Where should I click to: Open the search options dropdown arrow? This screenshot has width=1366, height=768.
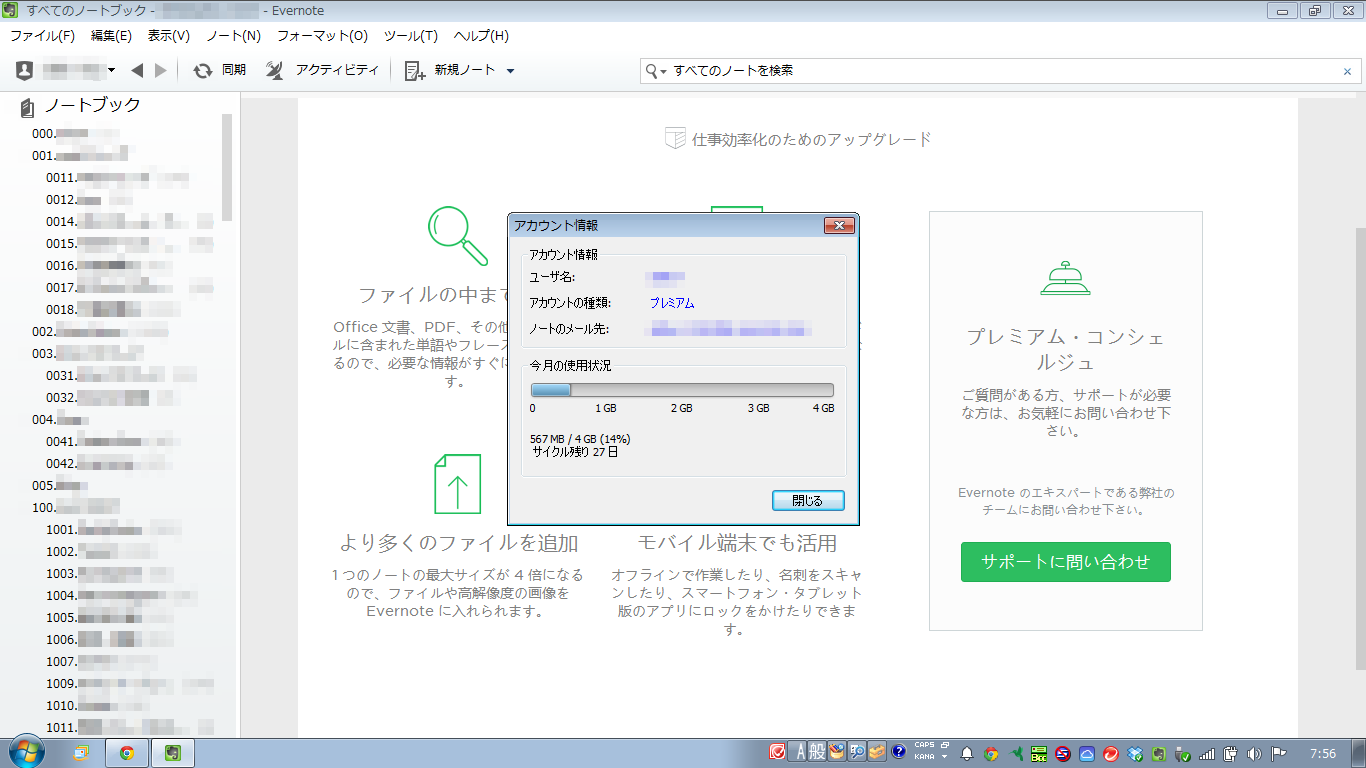[663, 72]
